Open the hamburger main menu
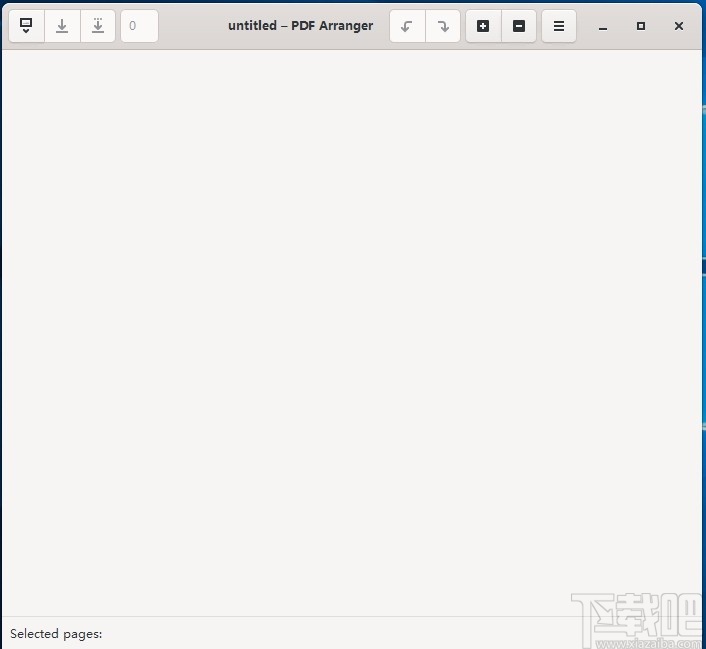 tap(559, 26)
